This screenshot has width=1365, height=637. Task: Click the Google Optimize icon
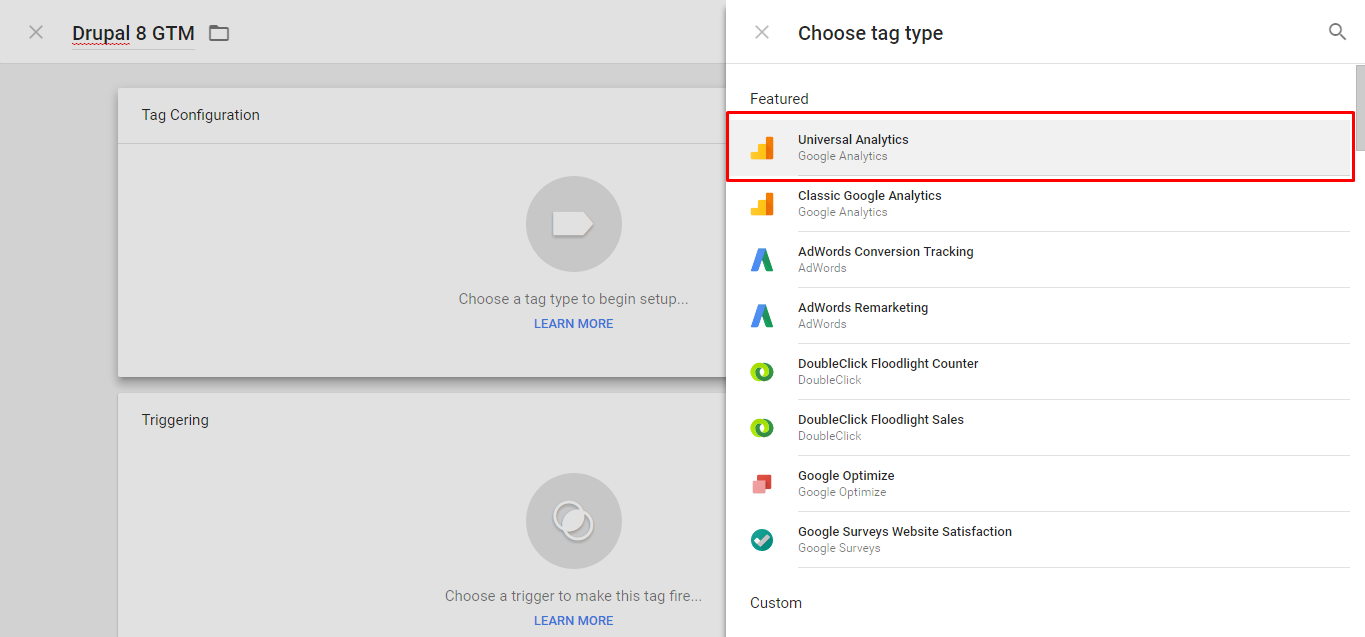click(762, 484)
